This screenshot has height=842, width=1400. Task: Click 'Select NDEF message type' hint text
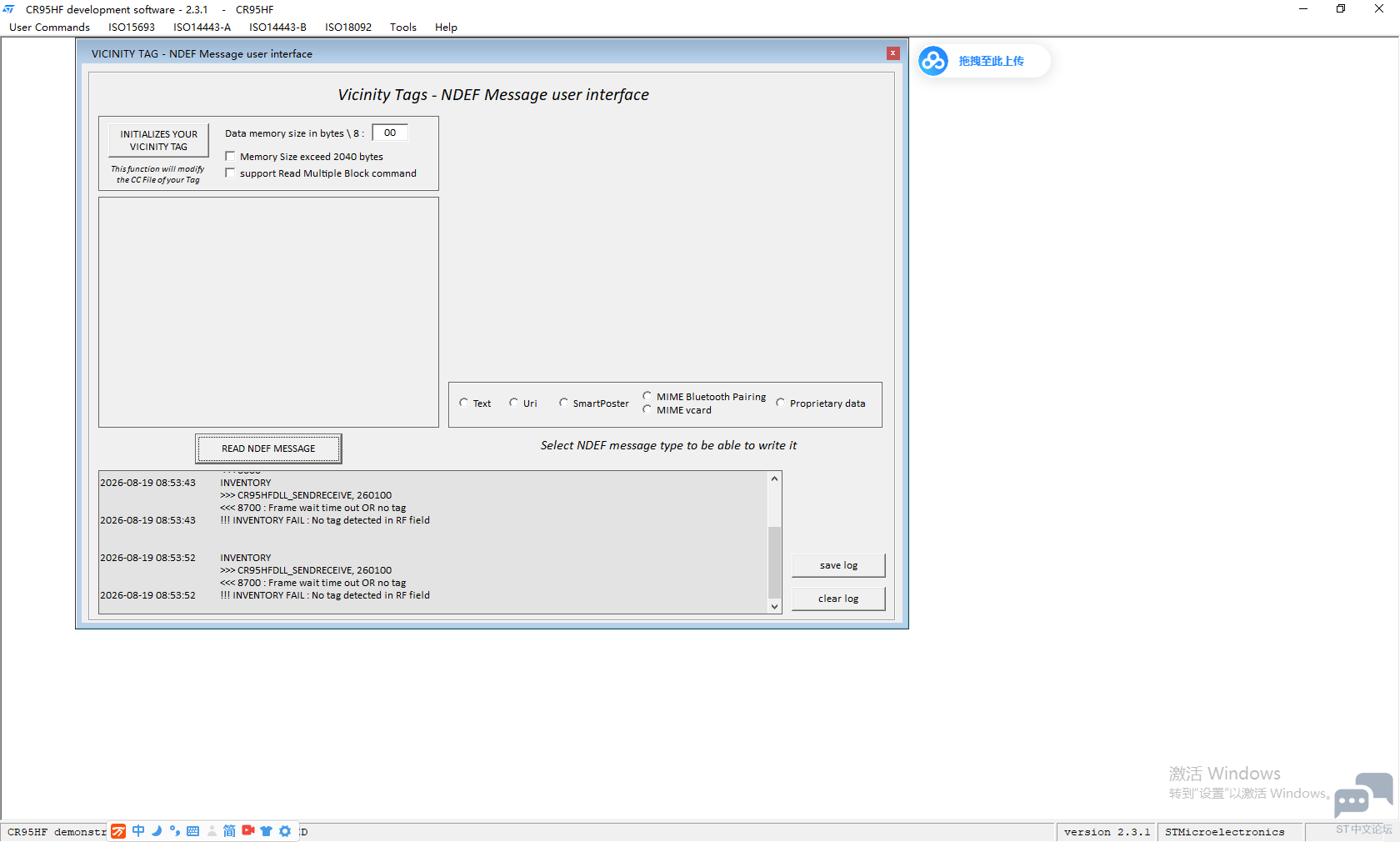pos(668,445)
